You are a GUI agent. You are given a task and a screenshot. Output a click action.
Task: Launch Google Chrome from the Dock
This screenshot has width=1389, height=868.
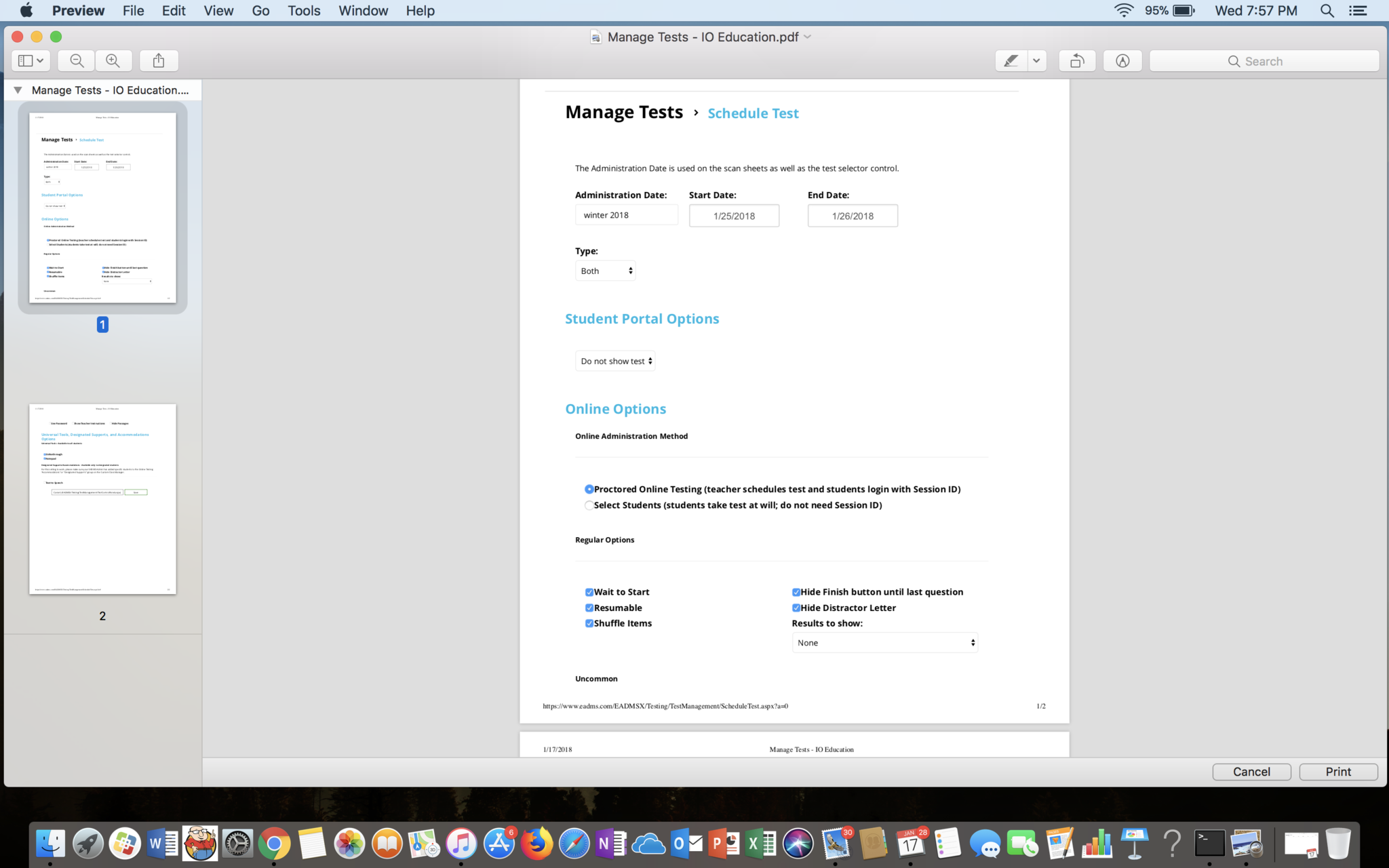click(x=274, y=844)
